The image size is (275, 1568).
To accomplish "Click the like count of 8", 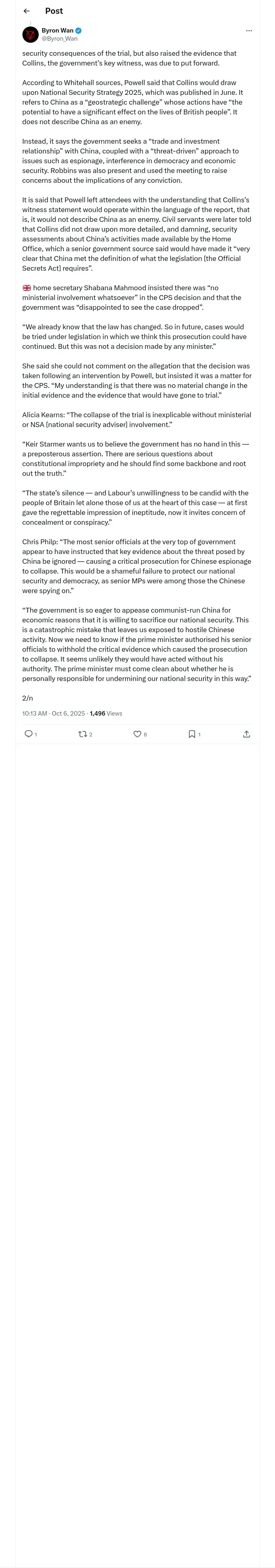I will coord(145,734).
